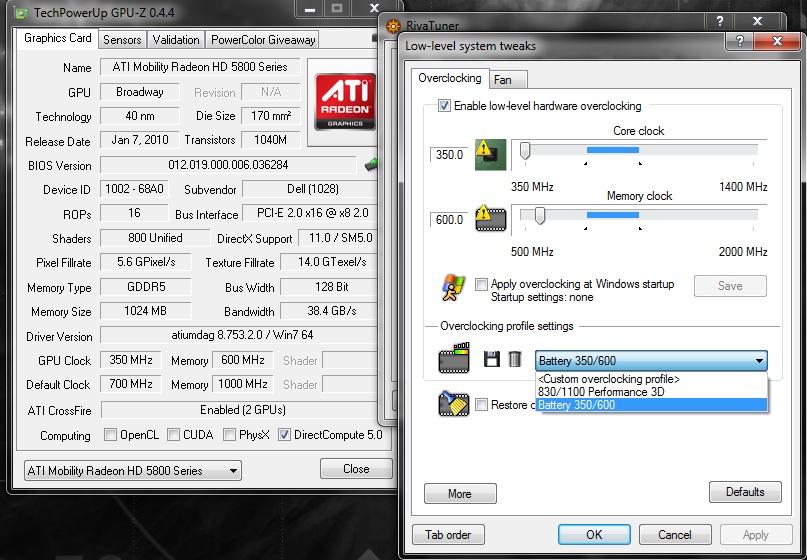Screen dimensions: 807x560
Task: Delete overclocking profile with trash icon
Action: pos(515,359)
